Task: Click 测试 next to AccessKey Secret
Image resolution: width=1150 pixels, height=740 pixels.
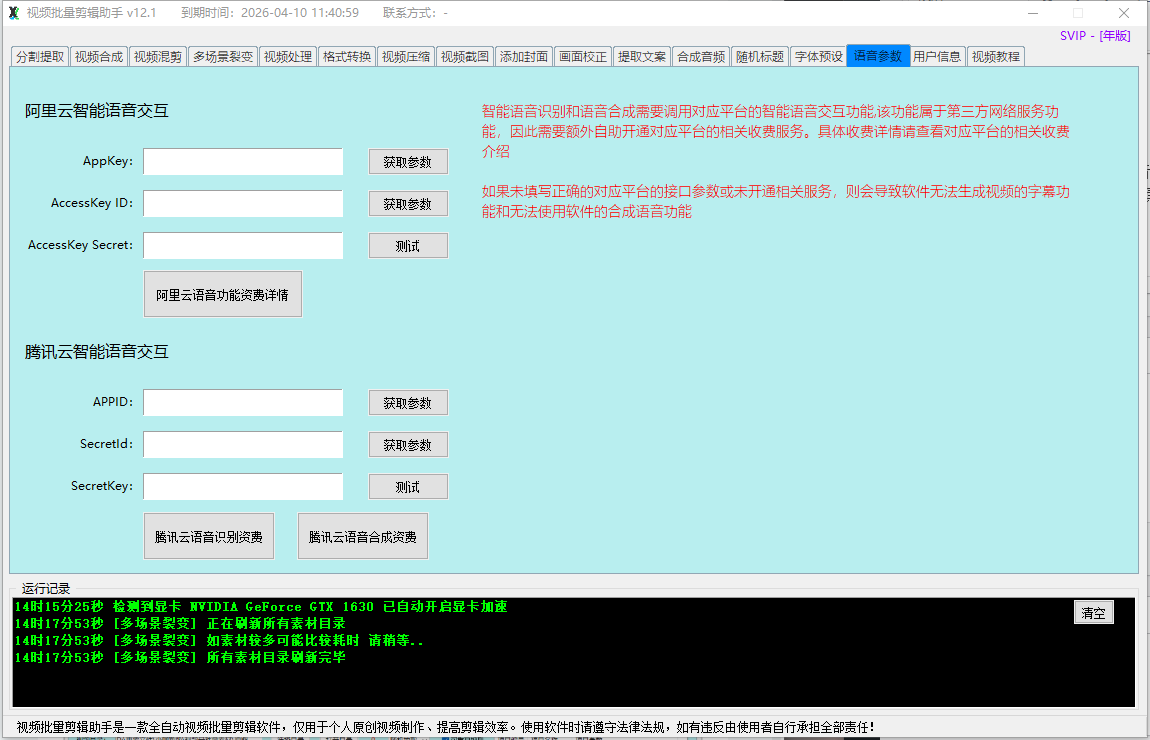Action: 408,246
